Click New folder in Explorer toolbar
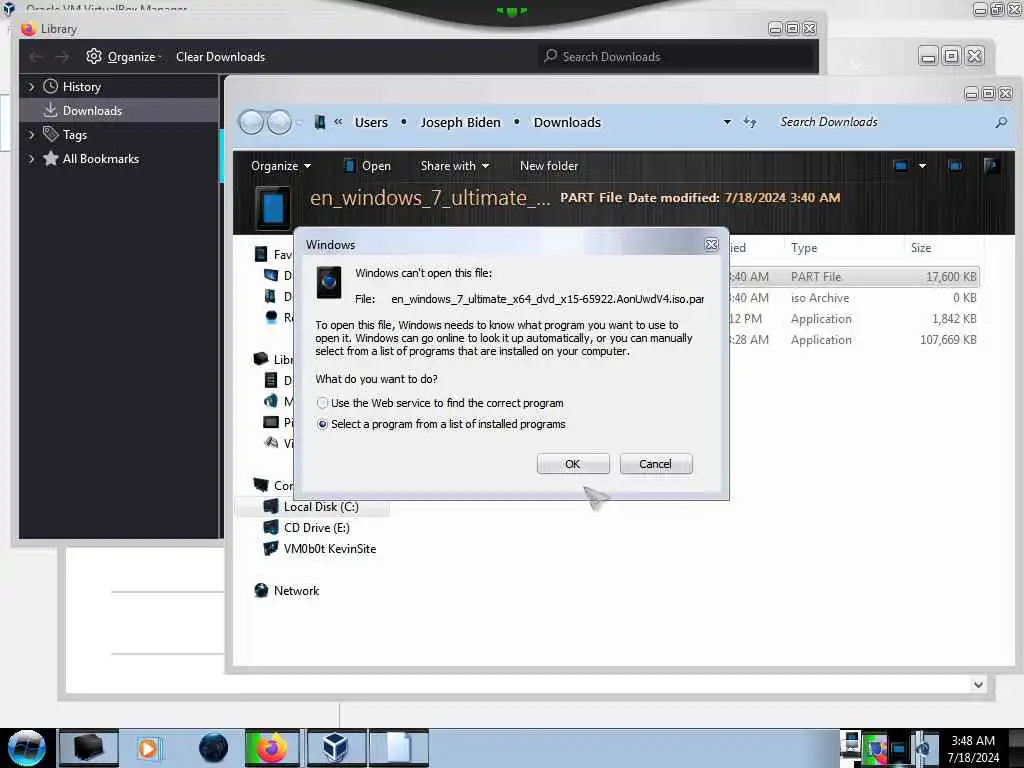Image resolution: width=1024 pixels, height=768 pixels. tap(549, 166)
